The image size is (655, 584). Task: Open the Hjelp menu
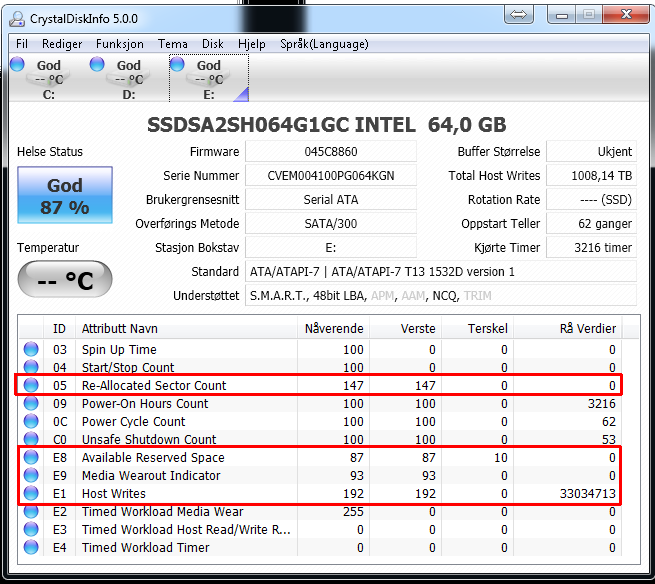(x=251, y=44)
